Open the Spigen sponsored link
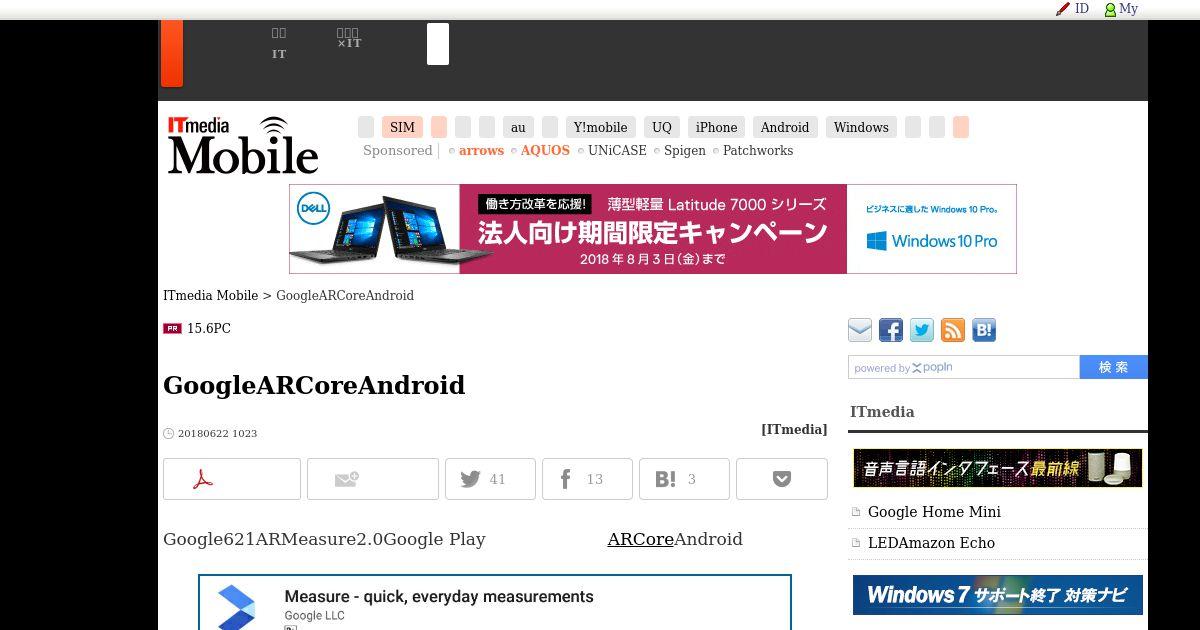Screen dimensions: 1200x630 coord(685,150)
